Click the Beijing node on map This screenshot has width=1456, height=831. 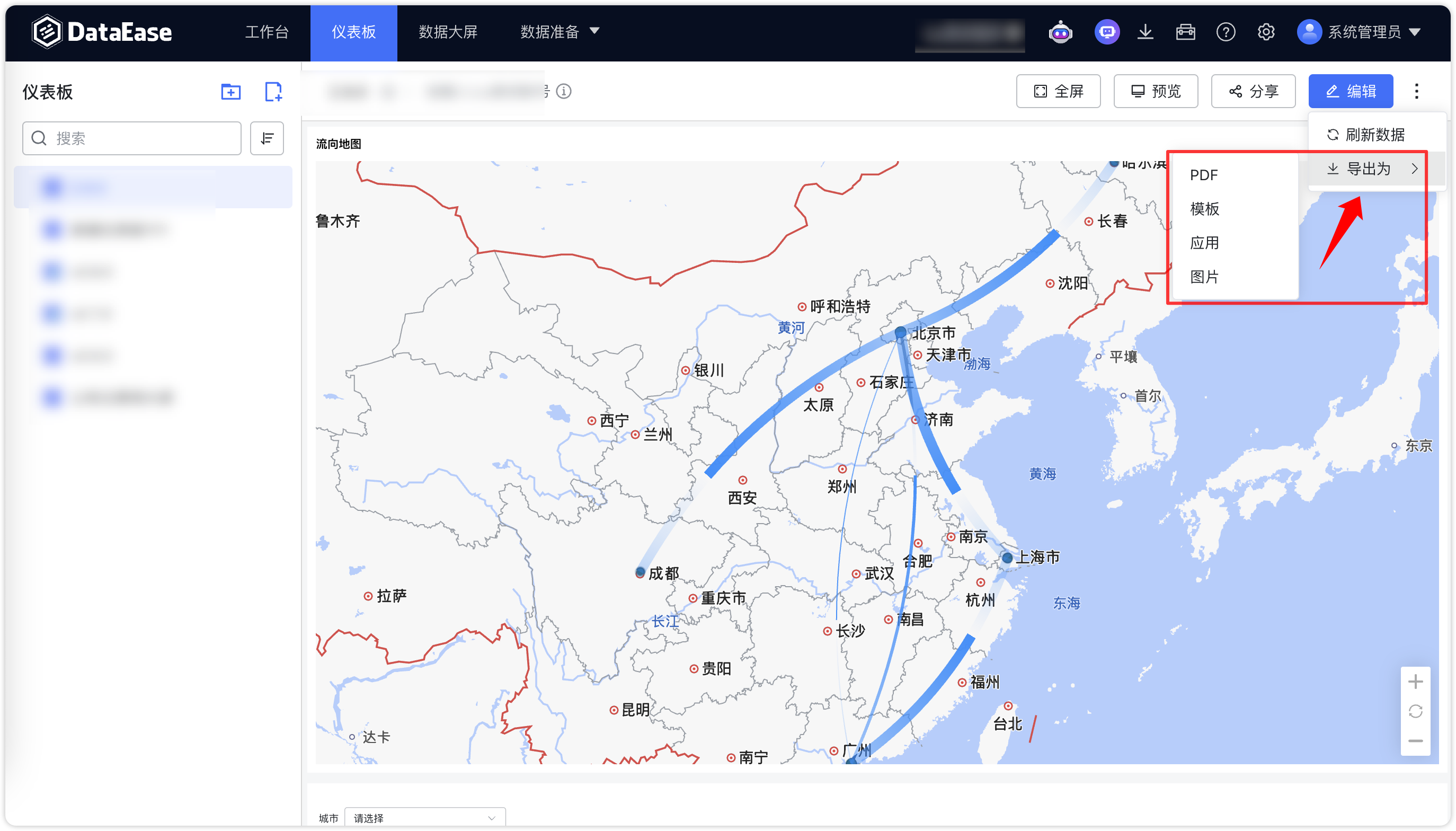[900, 332]
